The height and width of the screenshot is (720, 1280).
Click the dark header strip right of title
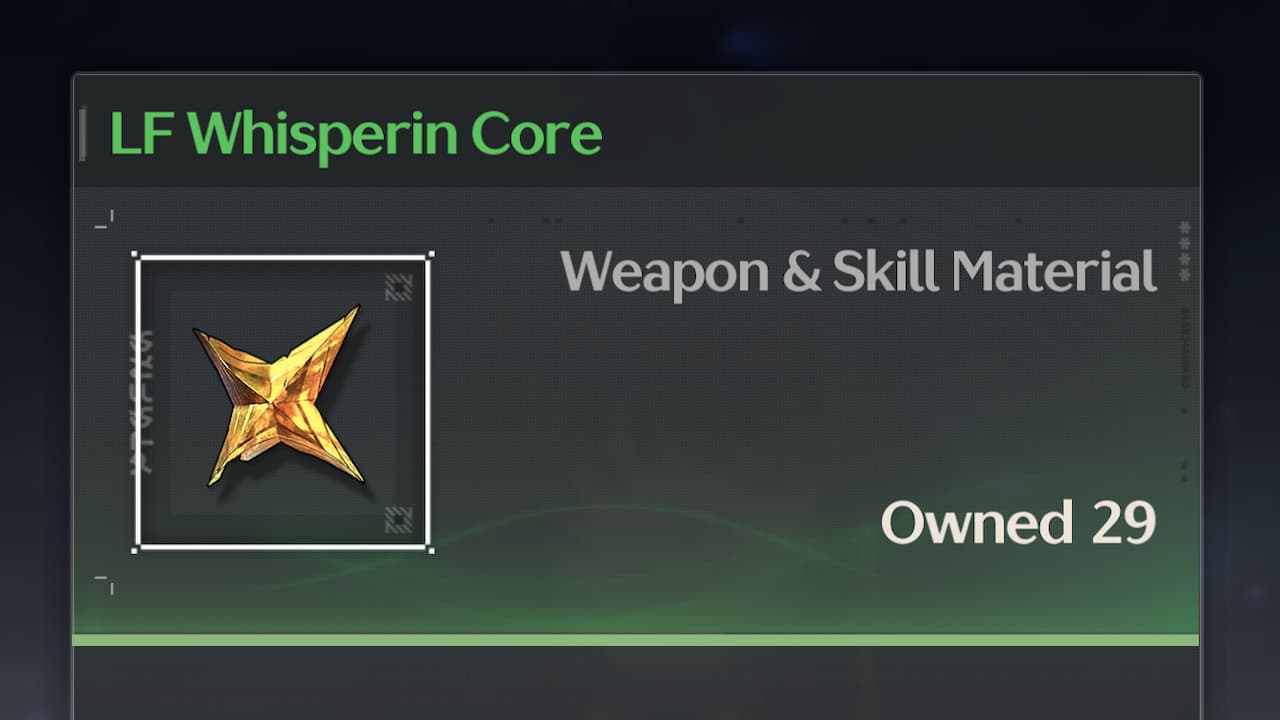click(x=900, y=133)
